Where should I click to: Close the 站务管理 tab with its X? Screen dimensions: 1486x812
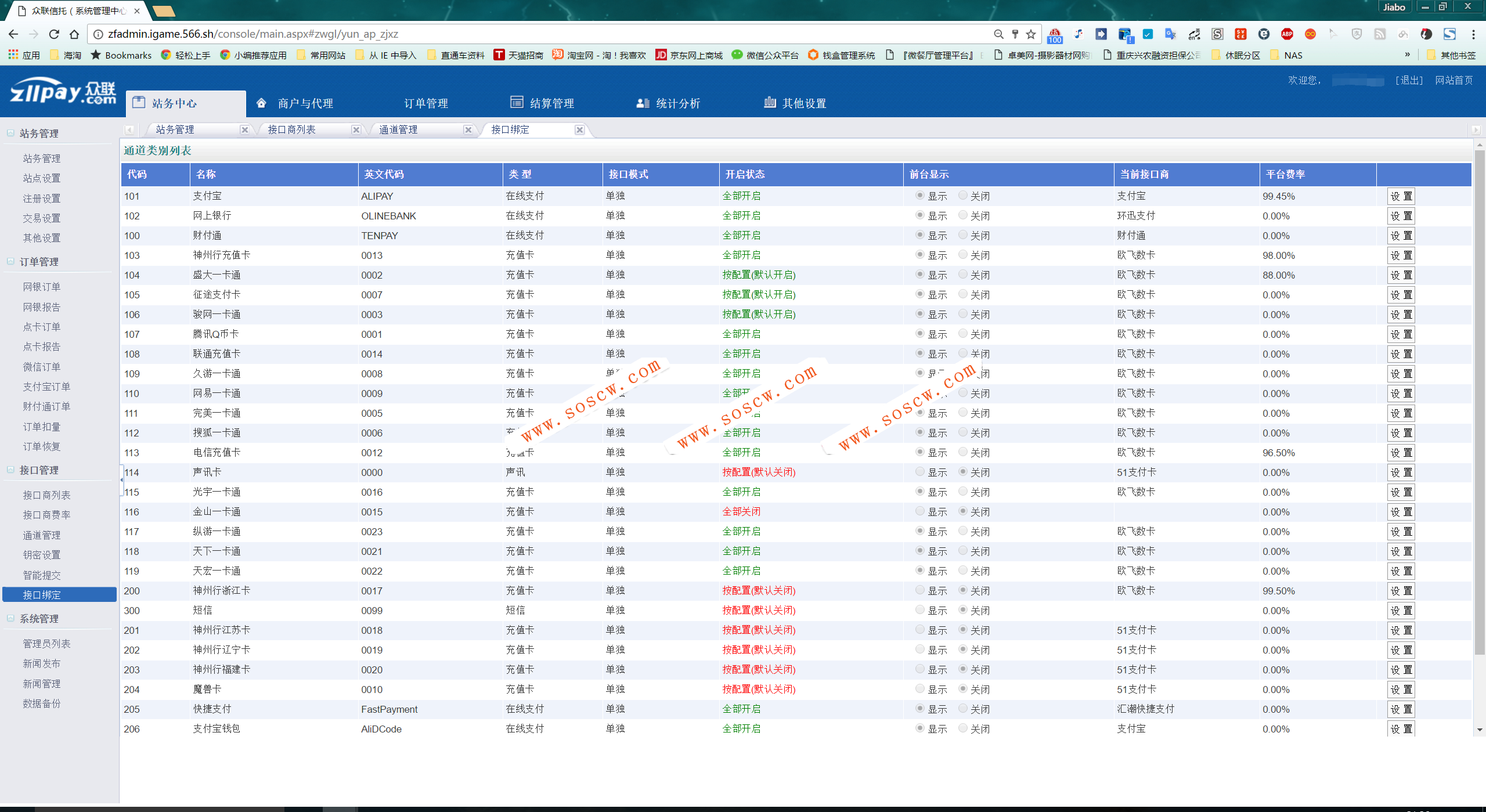[244, 130]
